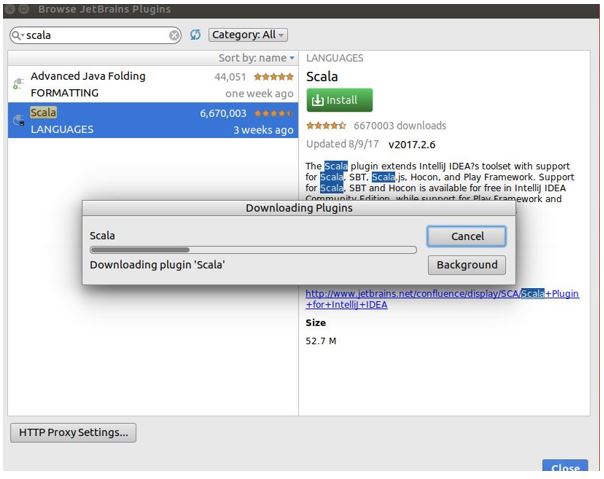The height and width of the screenshot is (479, 604).
Task: Select the Advanced Java Folding plugin row
Action: click(153, 84)
